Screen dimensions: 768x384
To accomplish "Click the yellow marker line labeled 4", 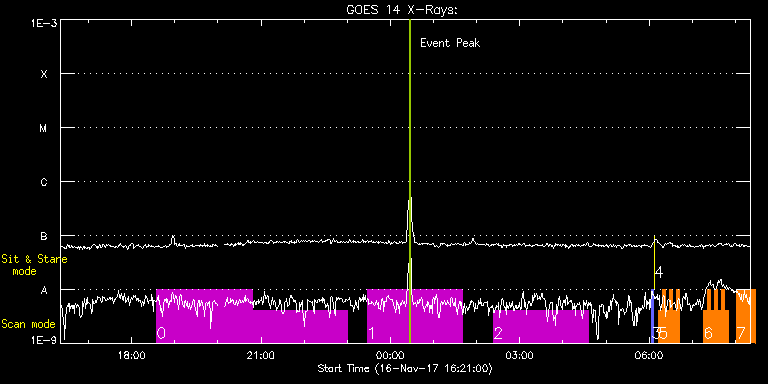I will [654, 262].
